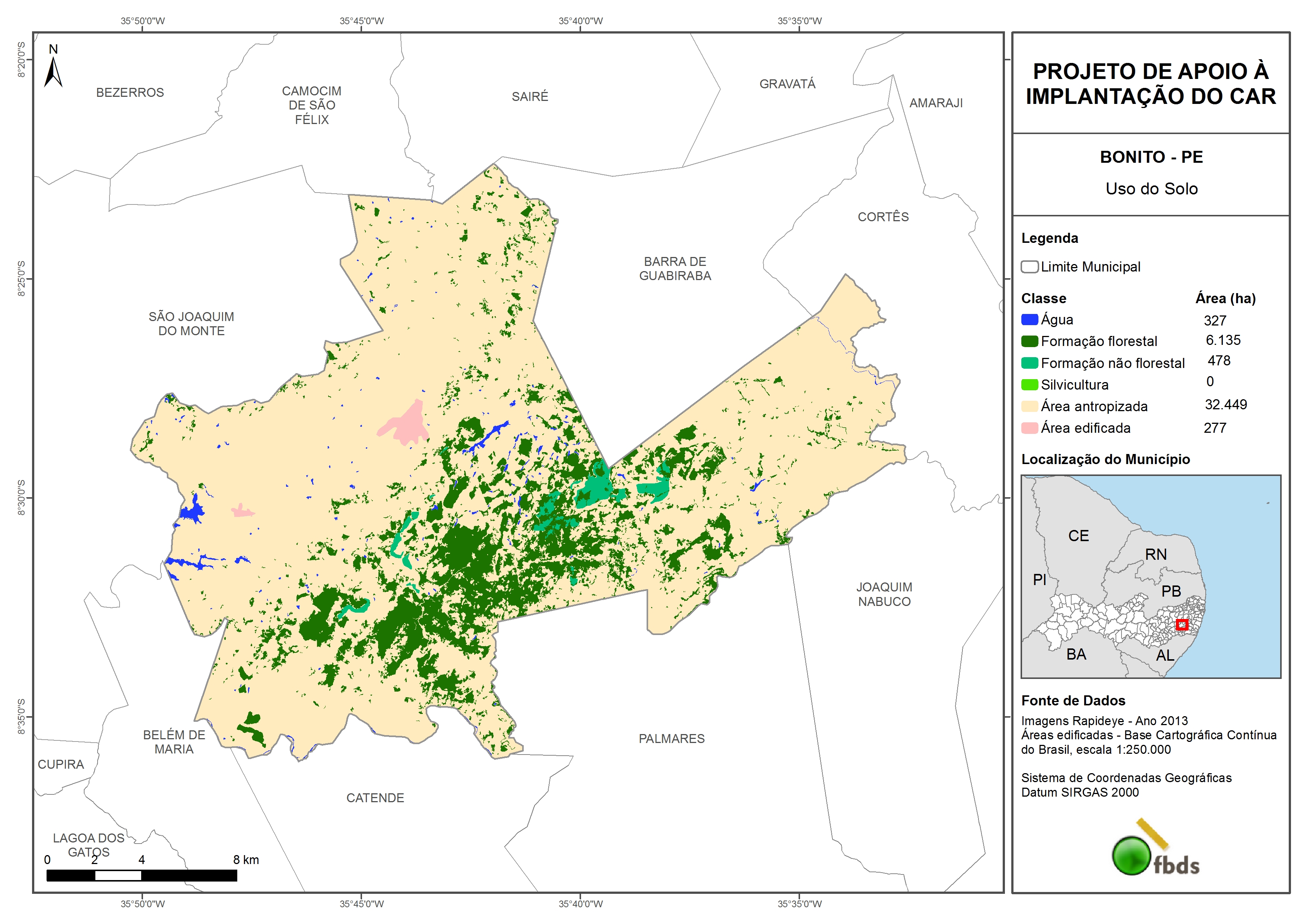
Task: Click the Formação florestal dark green swatch
Action: (x=1029, y=342)
